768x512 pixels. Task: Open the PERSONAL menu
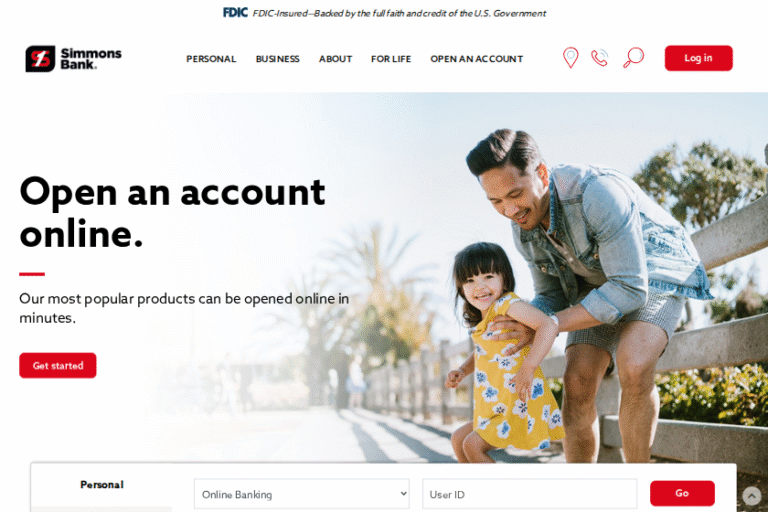click(211, 59)
